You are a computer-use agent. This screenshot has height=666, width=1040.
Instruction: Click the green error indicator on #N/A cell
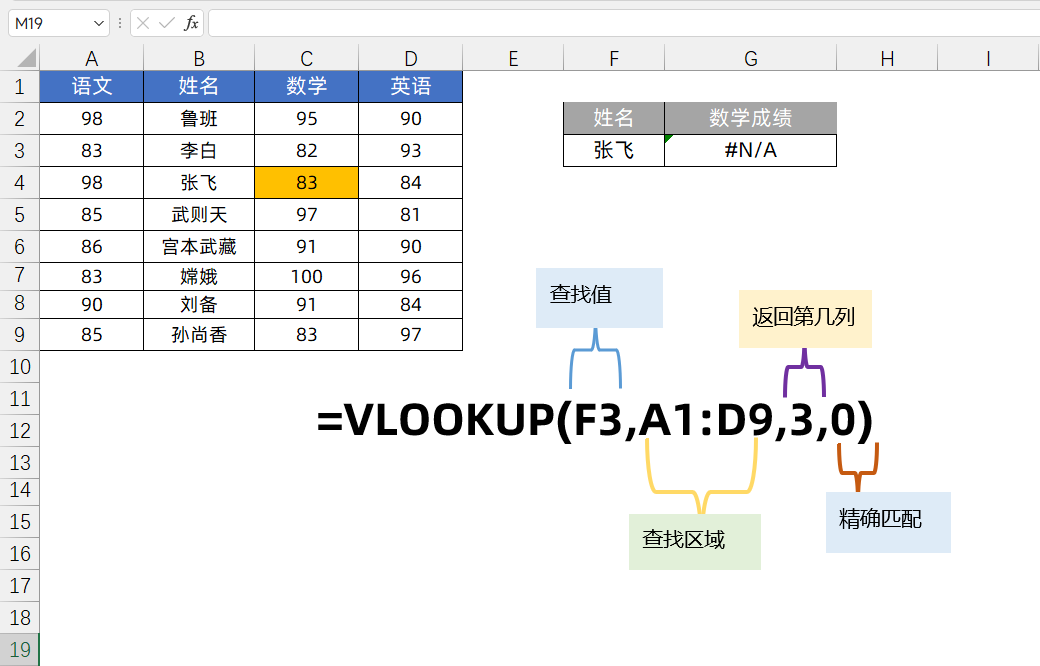[x=669, y=139]
